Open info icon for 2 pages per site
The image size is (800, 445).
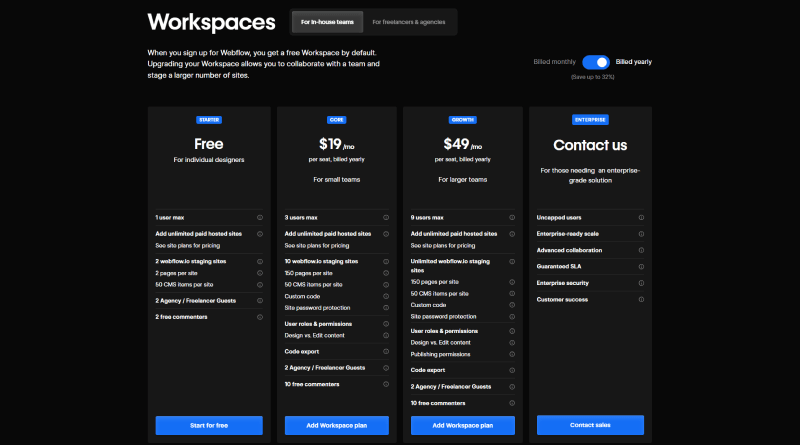pyautogui.click(x=260, y=273)
